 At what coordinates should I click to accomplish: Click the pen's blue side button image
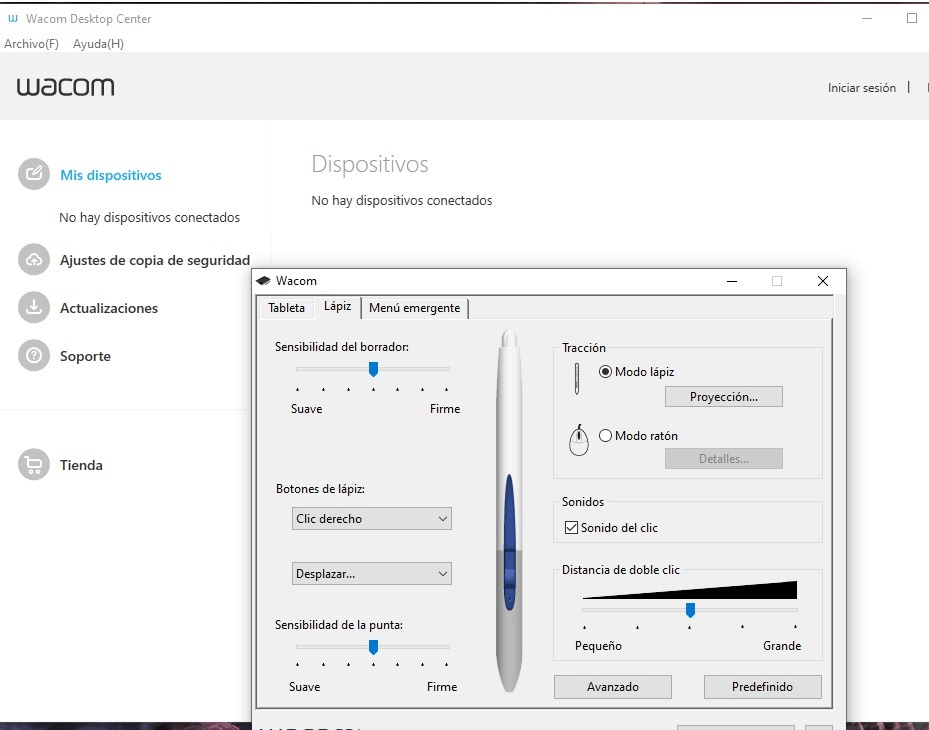pyautogui.click(x=510, y=542)
